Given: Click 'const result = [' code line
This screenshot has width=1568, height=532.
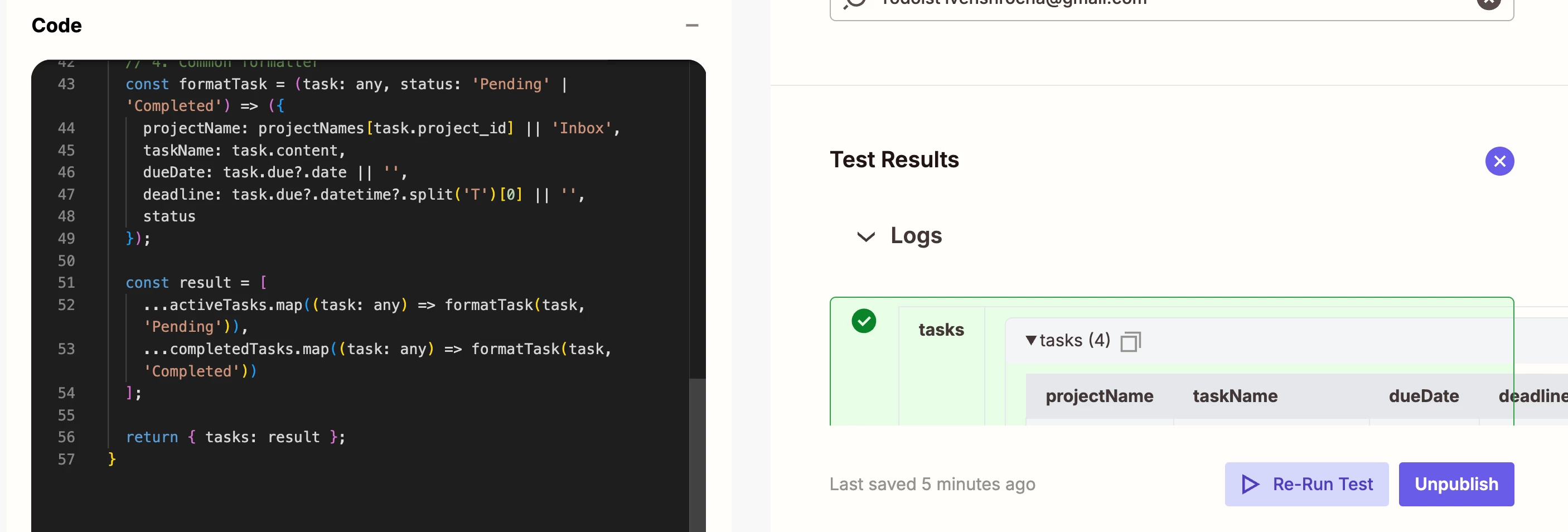Looking at the screenshot, I should (196, 282).
